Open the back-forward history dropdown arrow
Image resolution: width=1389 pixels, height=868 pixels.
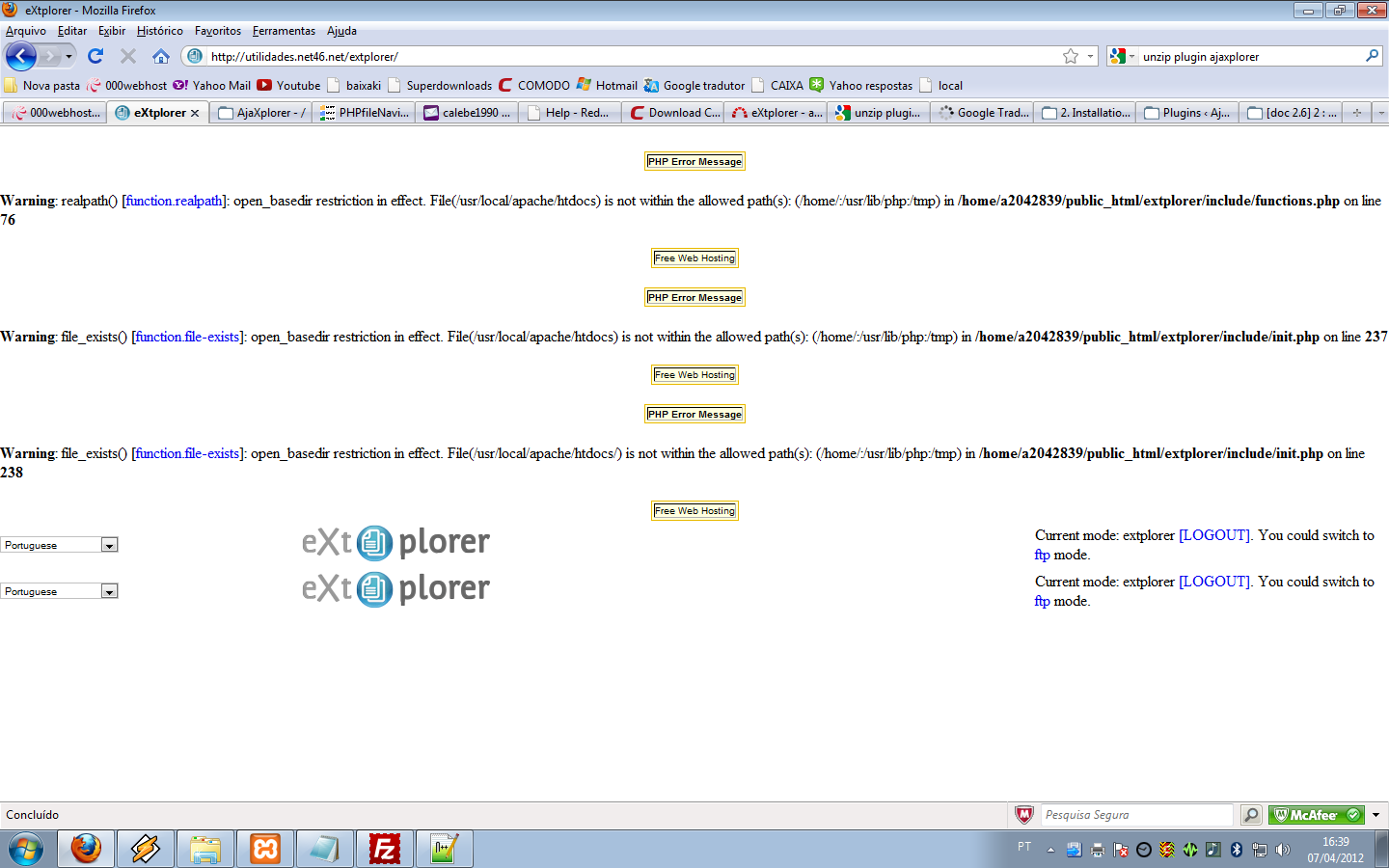68,56
